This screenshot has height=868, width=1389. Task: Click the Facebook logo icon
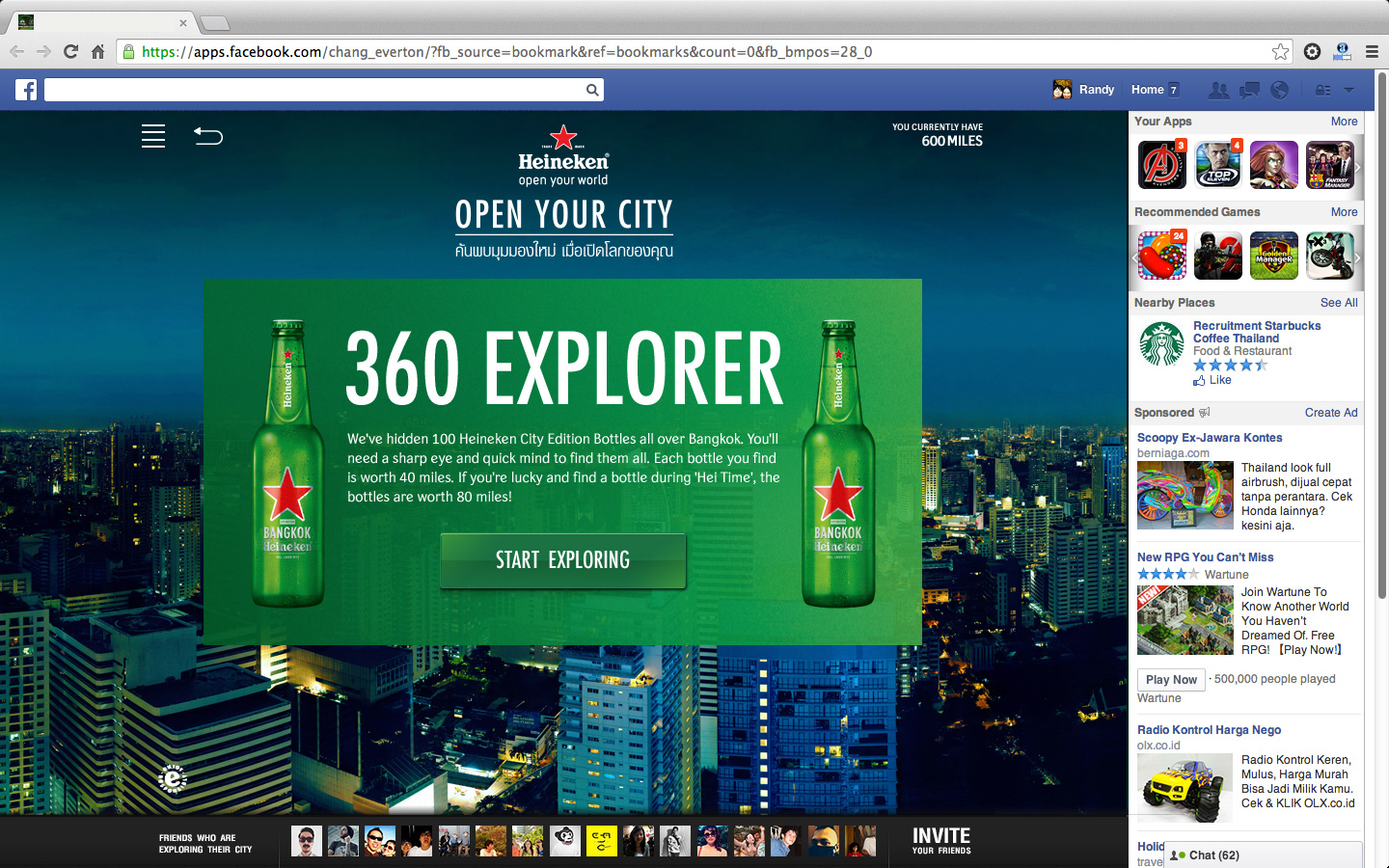(x=26, y=90)
